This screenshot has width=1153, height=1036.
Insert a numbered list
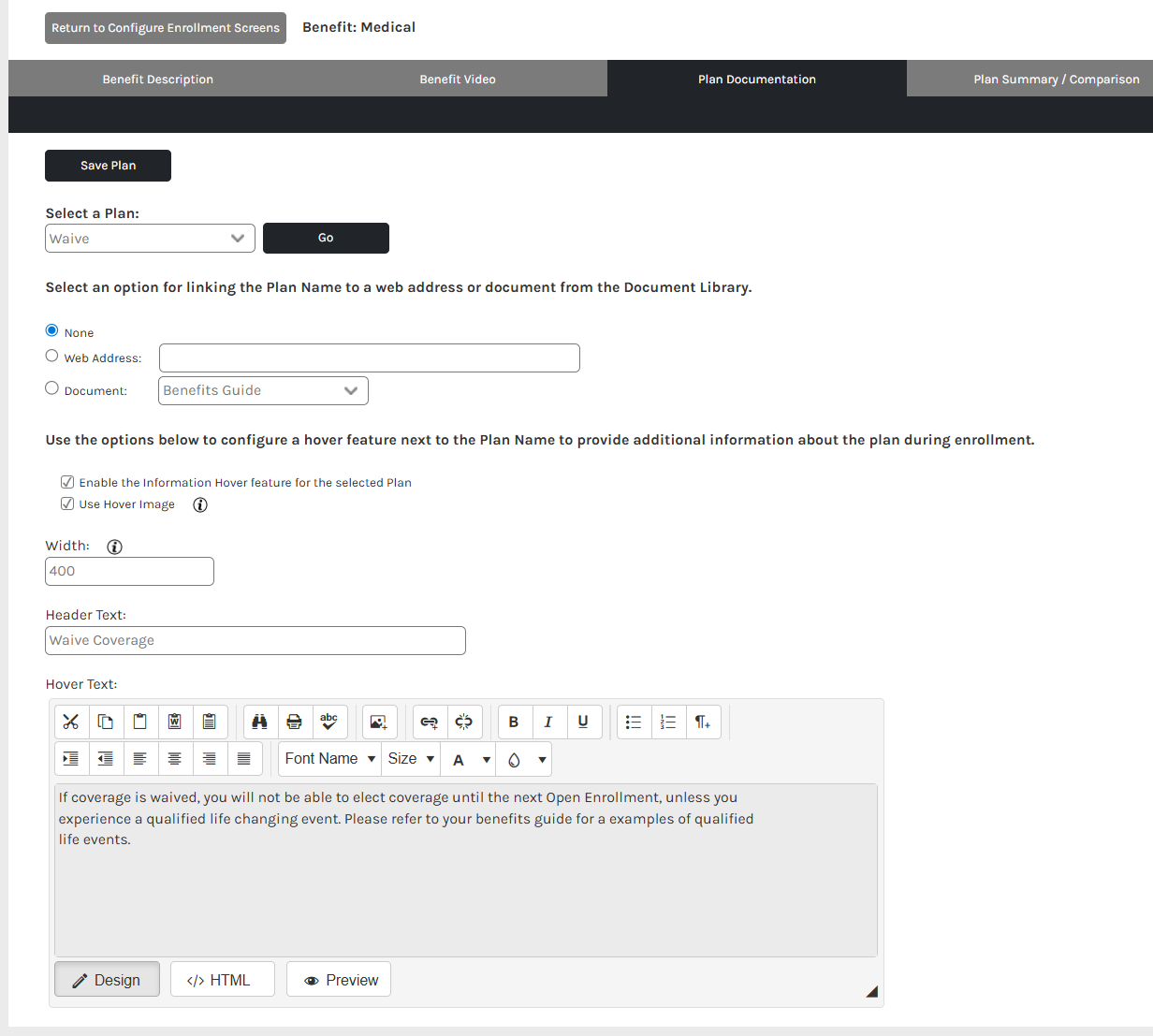tap(668, 722)
